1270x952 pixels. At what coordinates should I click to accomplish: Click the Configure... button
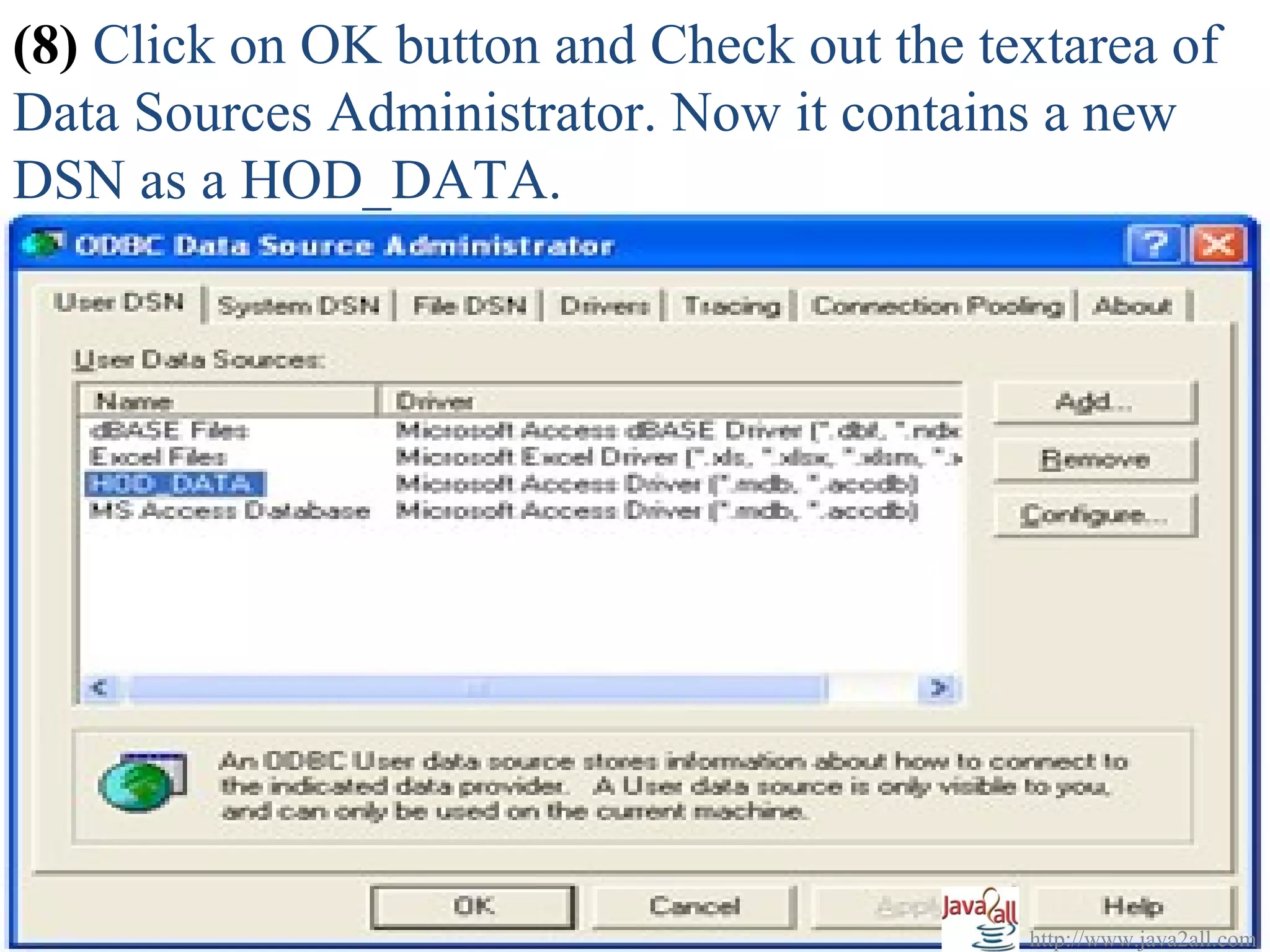pyautogui.click(x=1095, y=515)
